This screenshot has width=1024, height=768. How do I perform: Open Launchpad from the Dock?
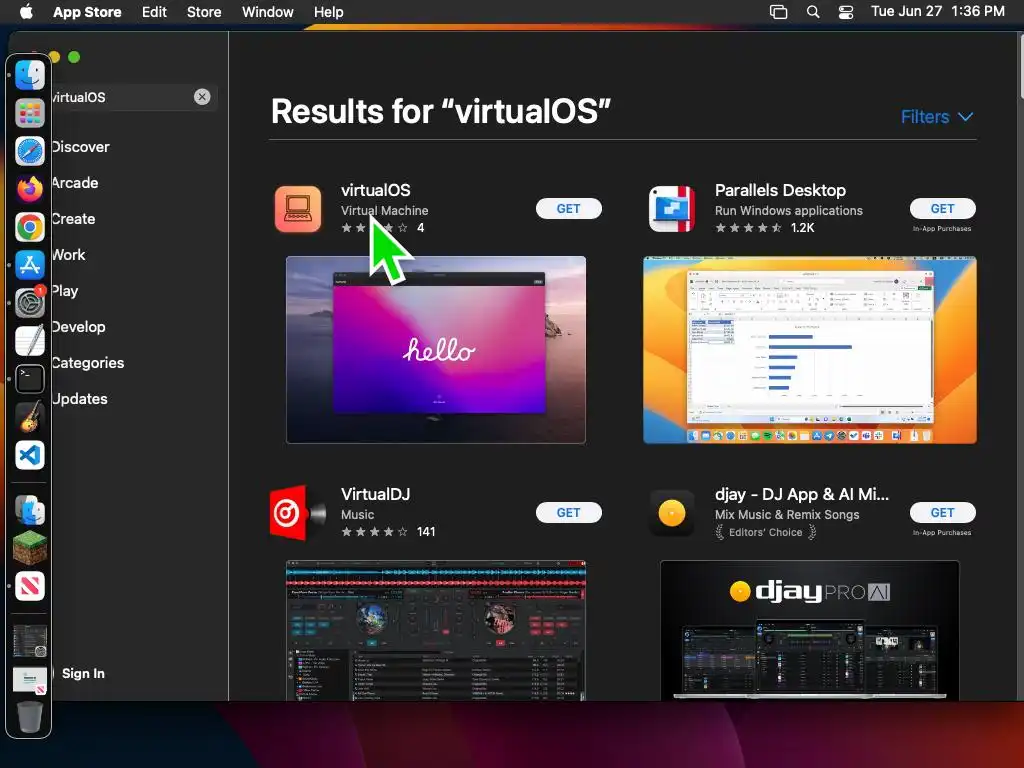(30, 113)
